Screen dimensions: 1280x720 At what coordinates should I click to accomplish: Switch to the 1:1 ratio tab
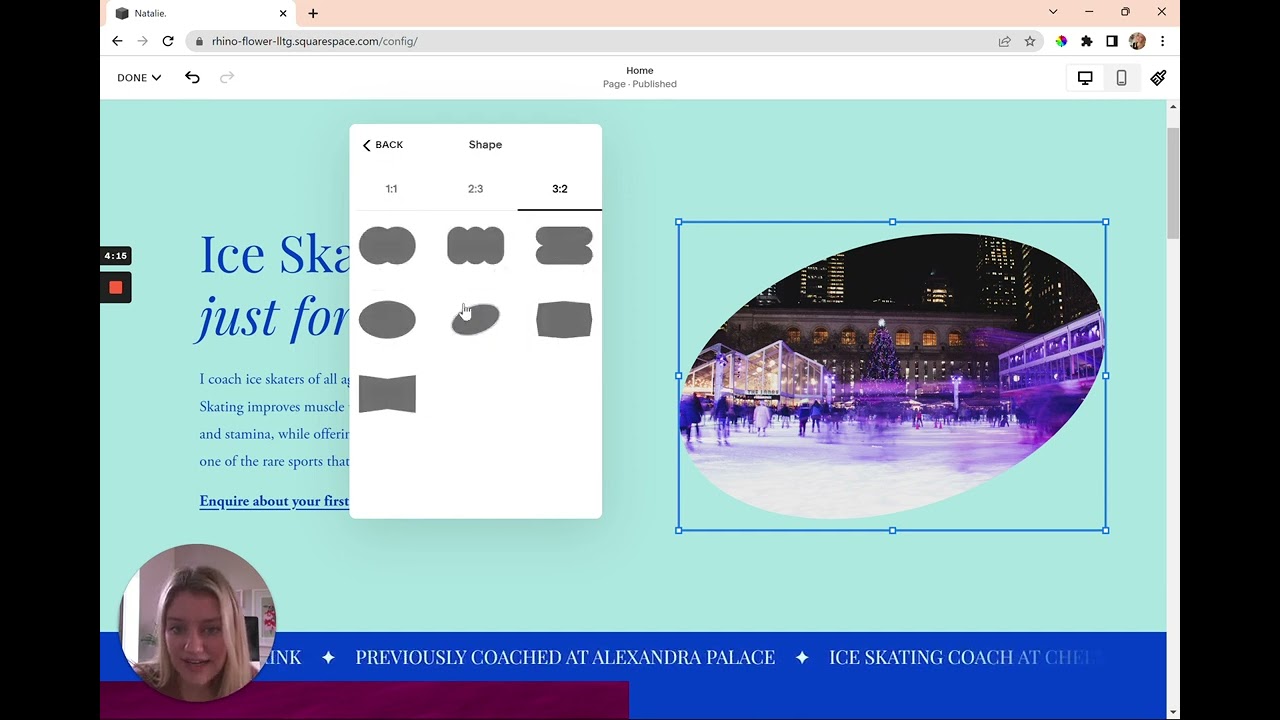(x=391, y=189)
